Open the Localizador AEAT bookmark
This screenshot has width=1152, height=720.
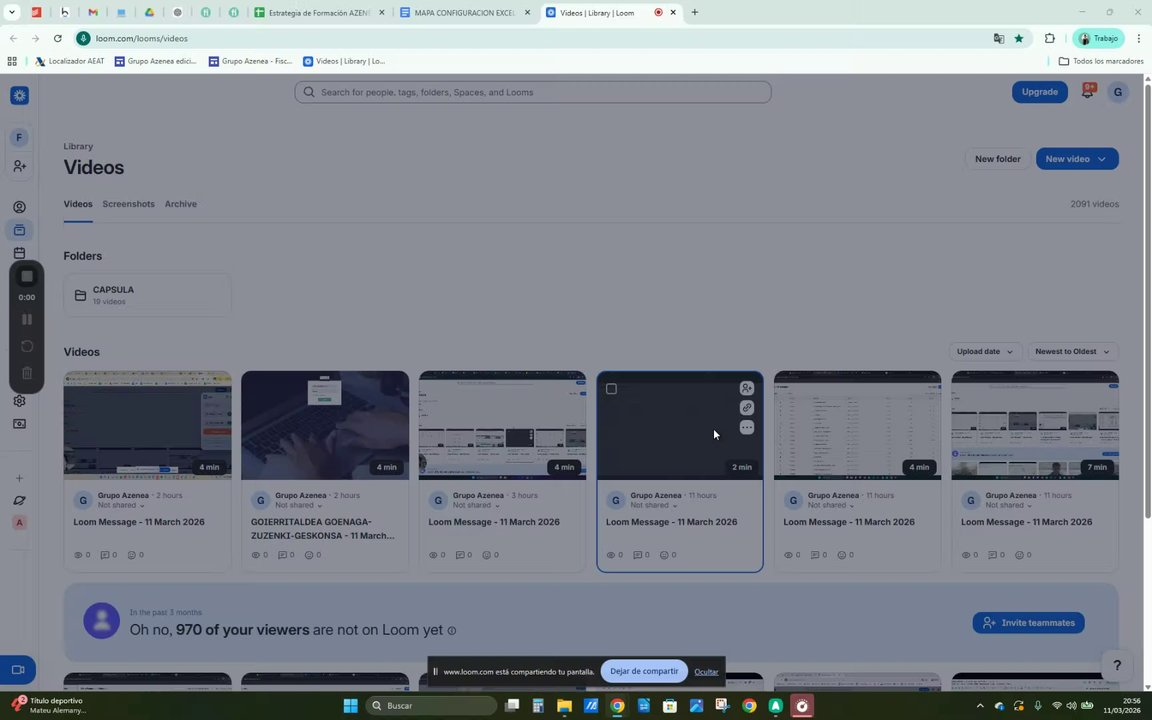70,61
